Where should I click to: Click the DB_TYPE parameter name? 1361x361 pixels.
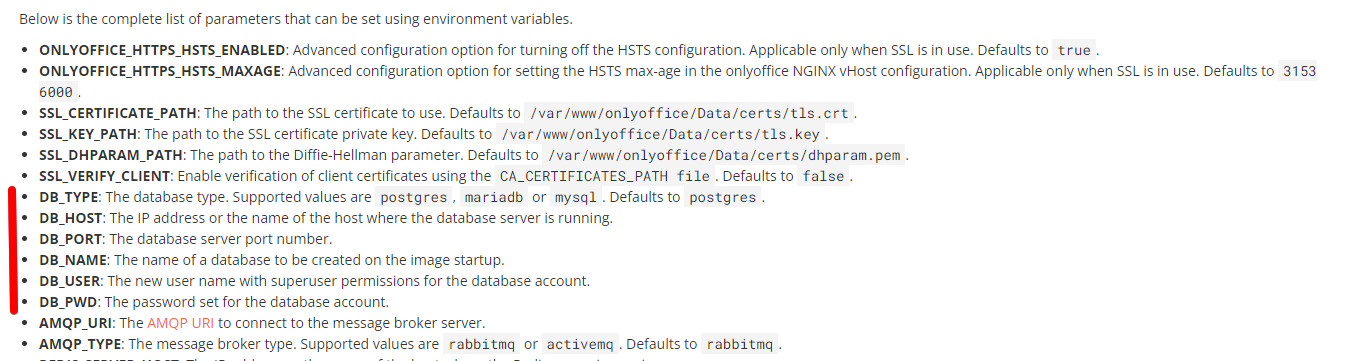coord(69,197)
